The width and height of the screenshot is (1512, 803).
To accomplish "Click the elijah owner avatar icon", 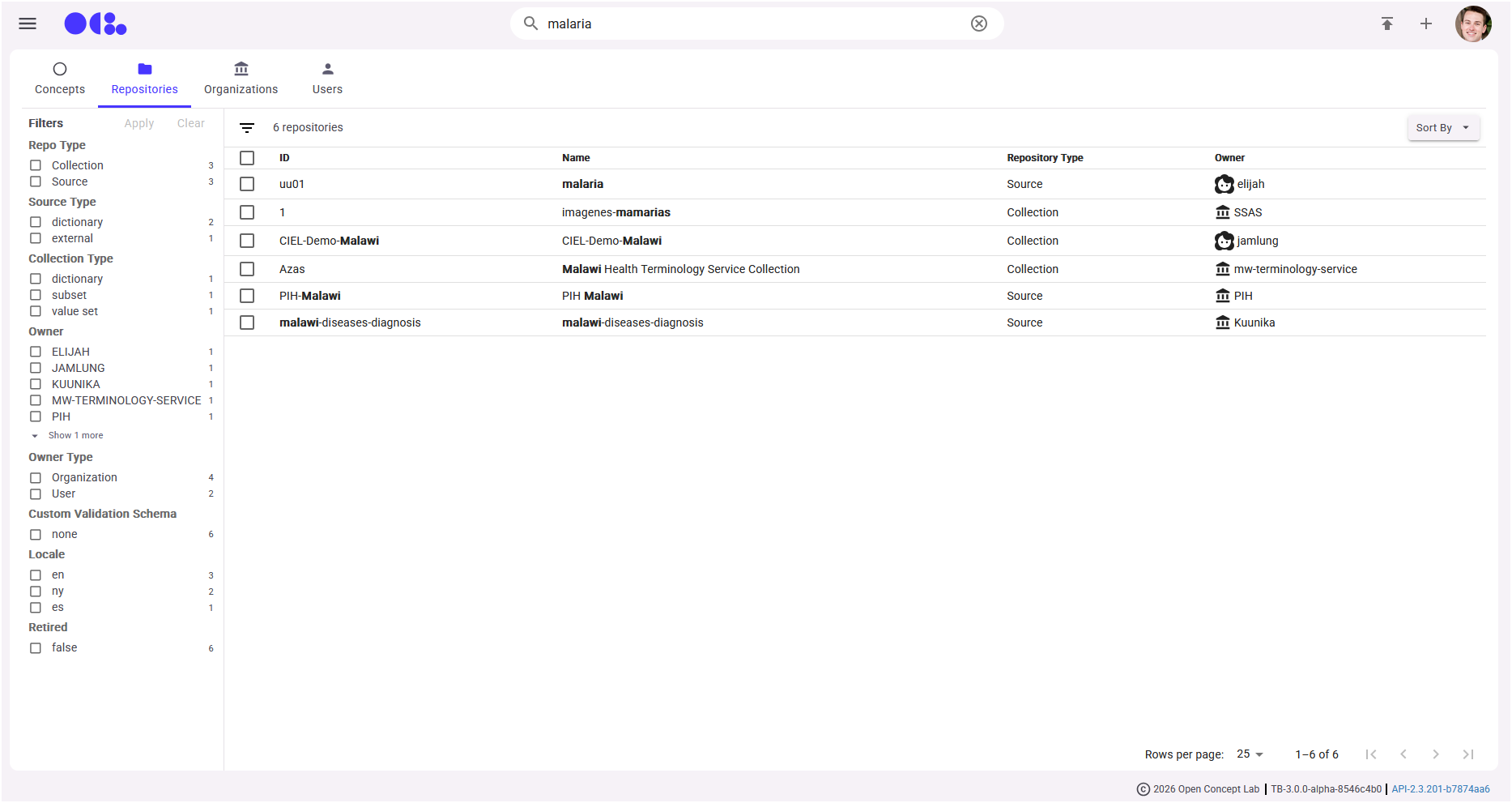I will 1224,184.
